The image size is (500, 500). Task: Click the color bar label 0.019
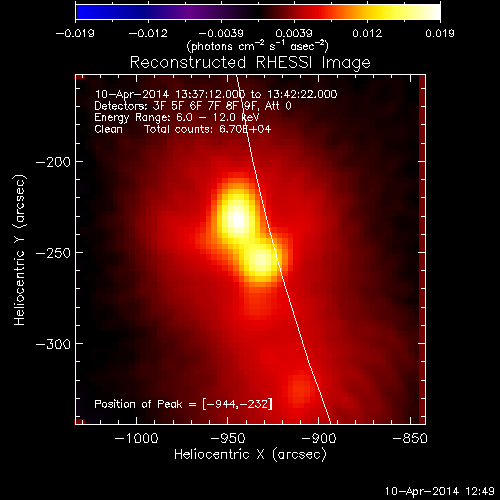pos(440,33)
